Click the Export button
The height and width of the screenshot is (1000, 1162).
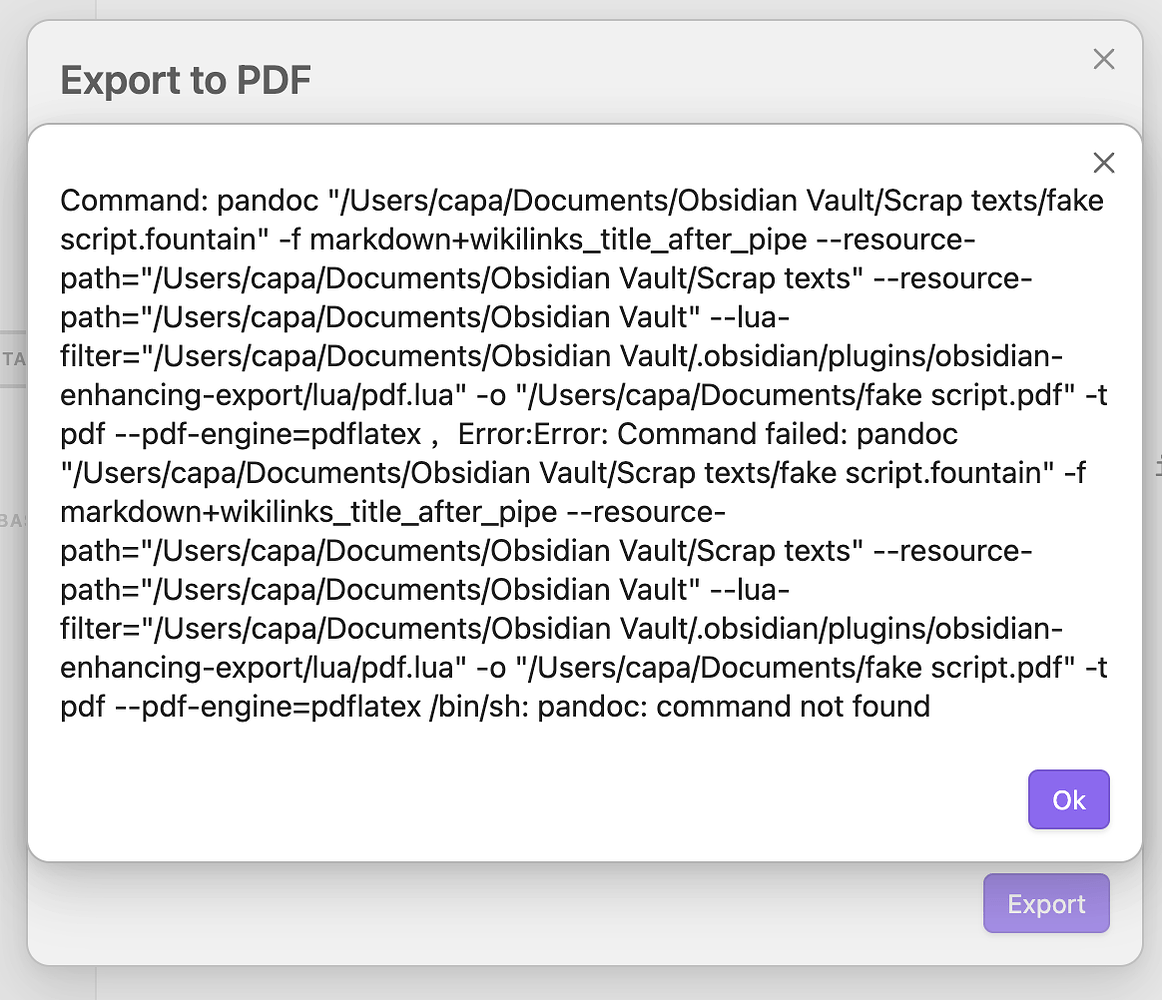pos(1046,903)
